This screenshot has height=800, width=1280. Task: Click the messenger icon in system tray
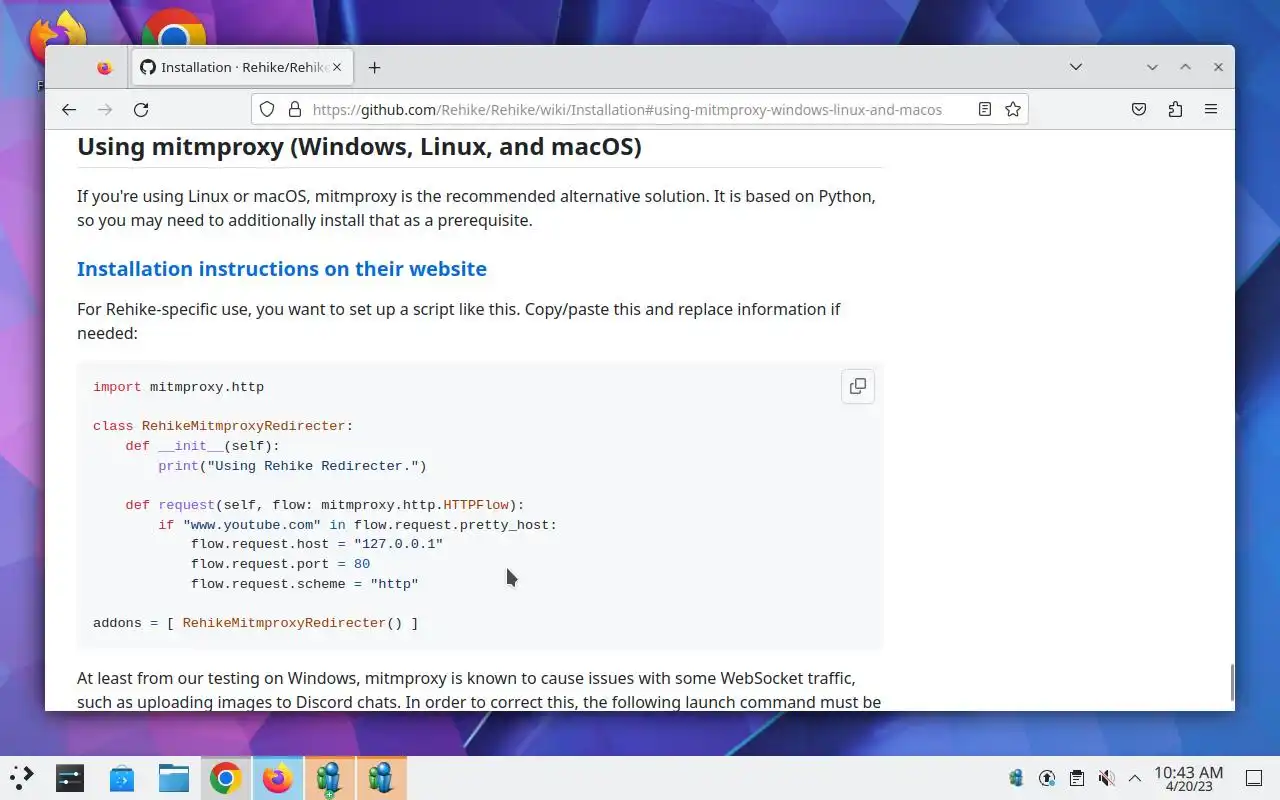pos(1017,778)
